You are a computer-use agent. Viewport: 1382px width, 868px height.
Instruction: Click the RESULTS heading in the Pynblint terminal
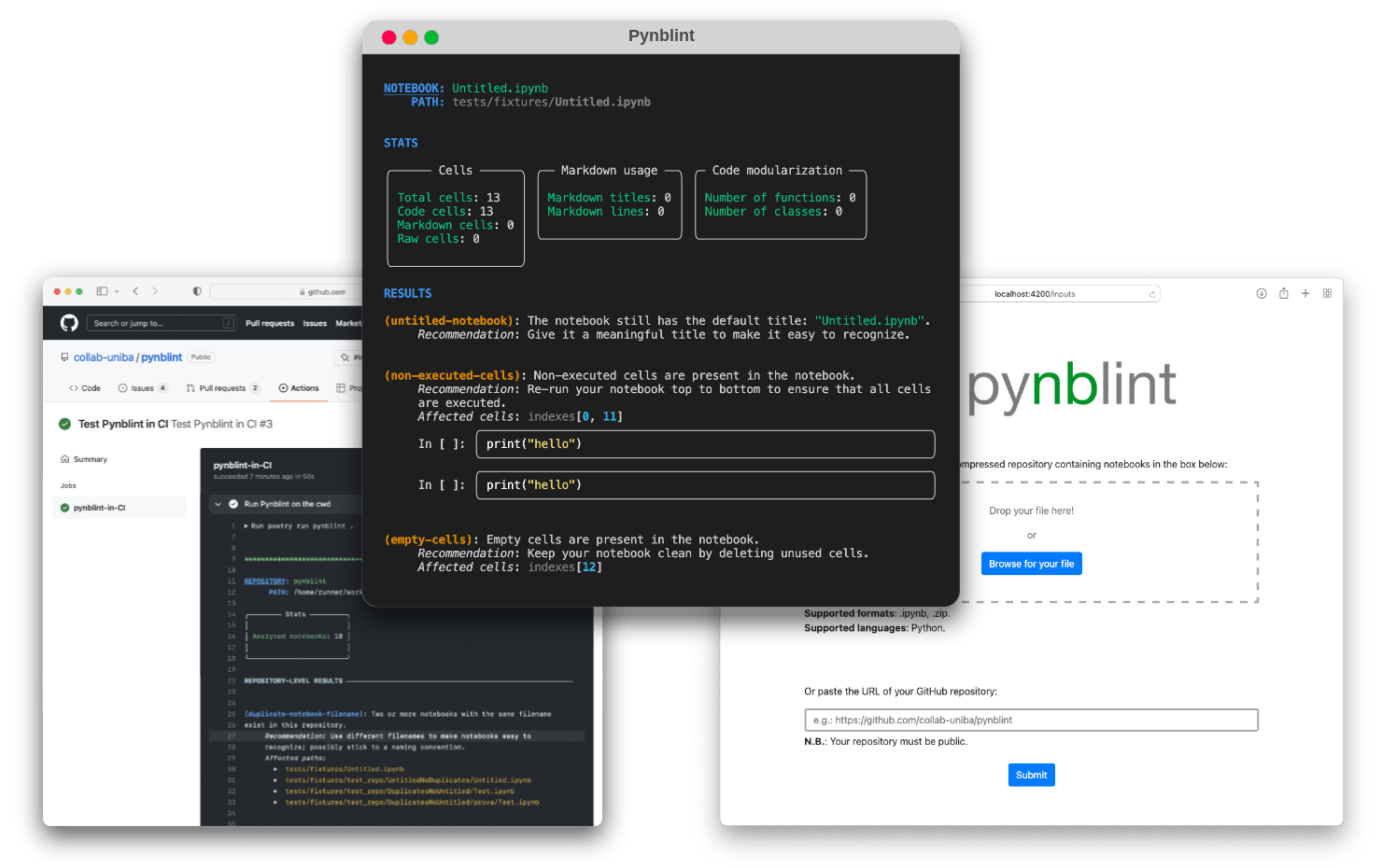[407, 293]
